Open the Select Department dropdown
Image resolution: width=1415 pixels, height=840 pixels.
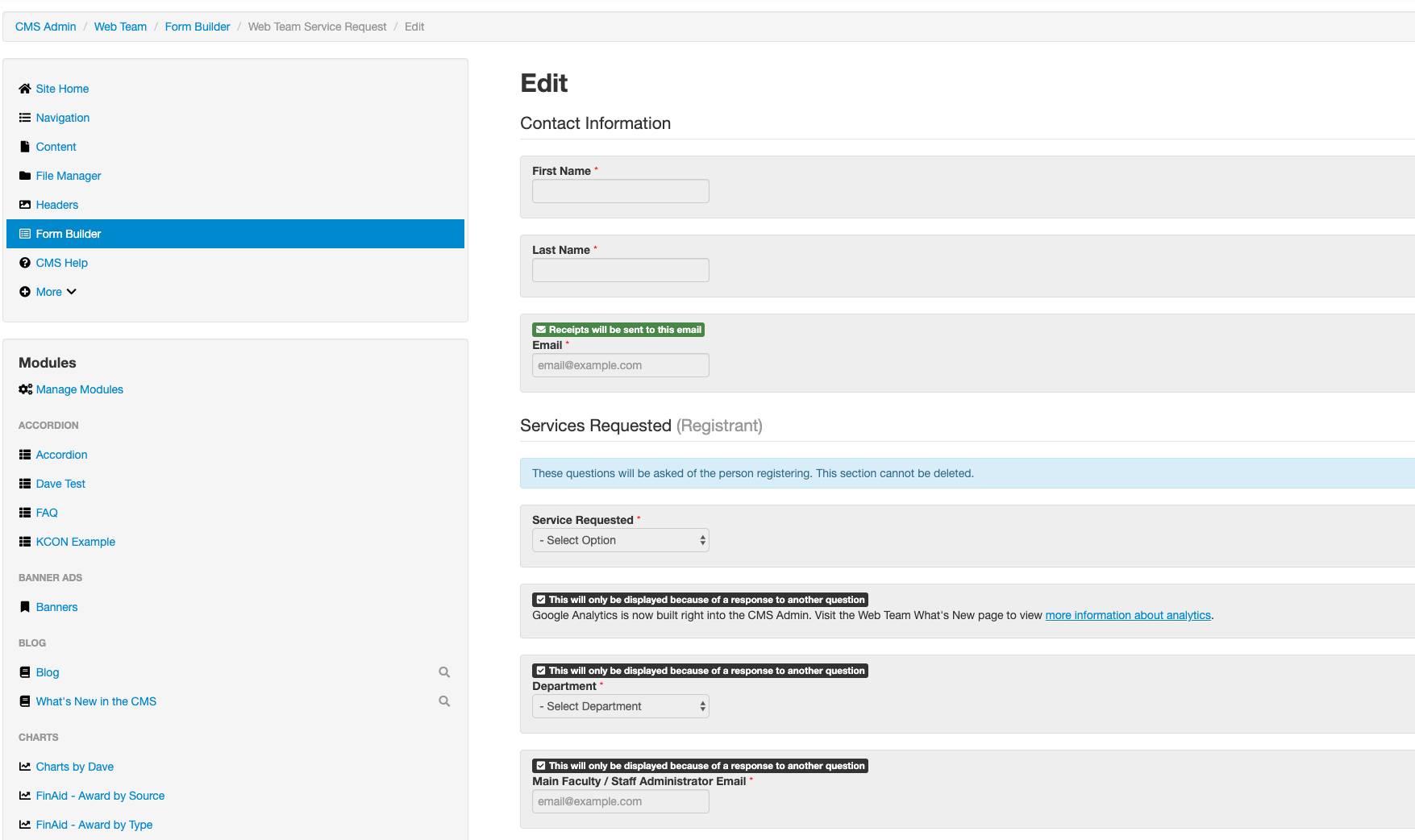pos(620,706)
